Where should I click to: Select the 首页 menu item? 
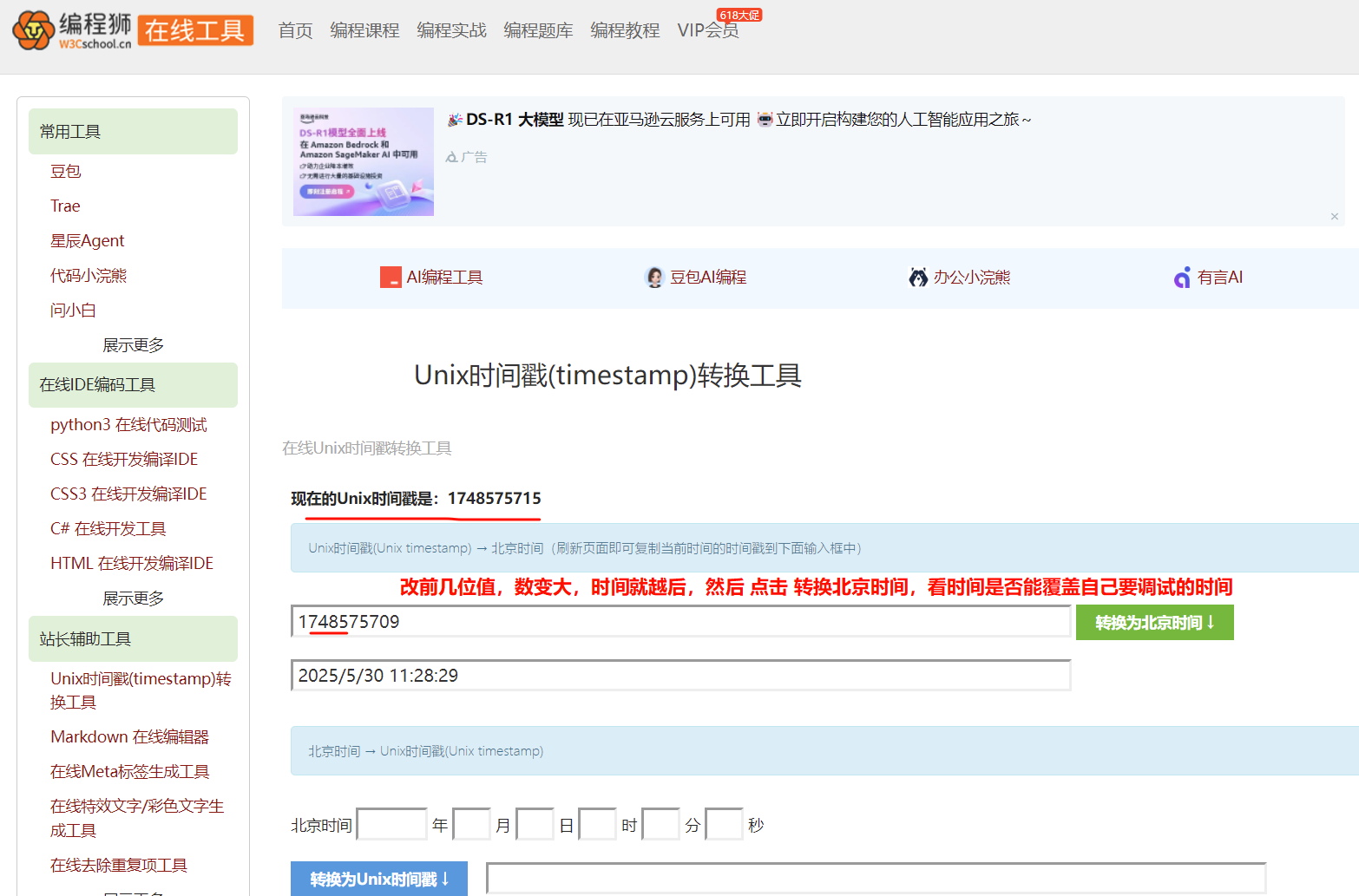click(294, 29)
